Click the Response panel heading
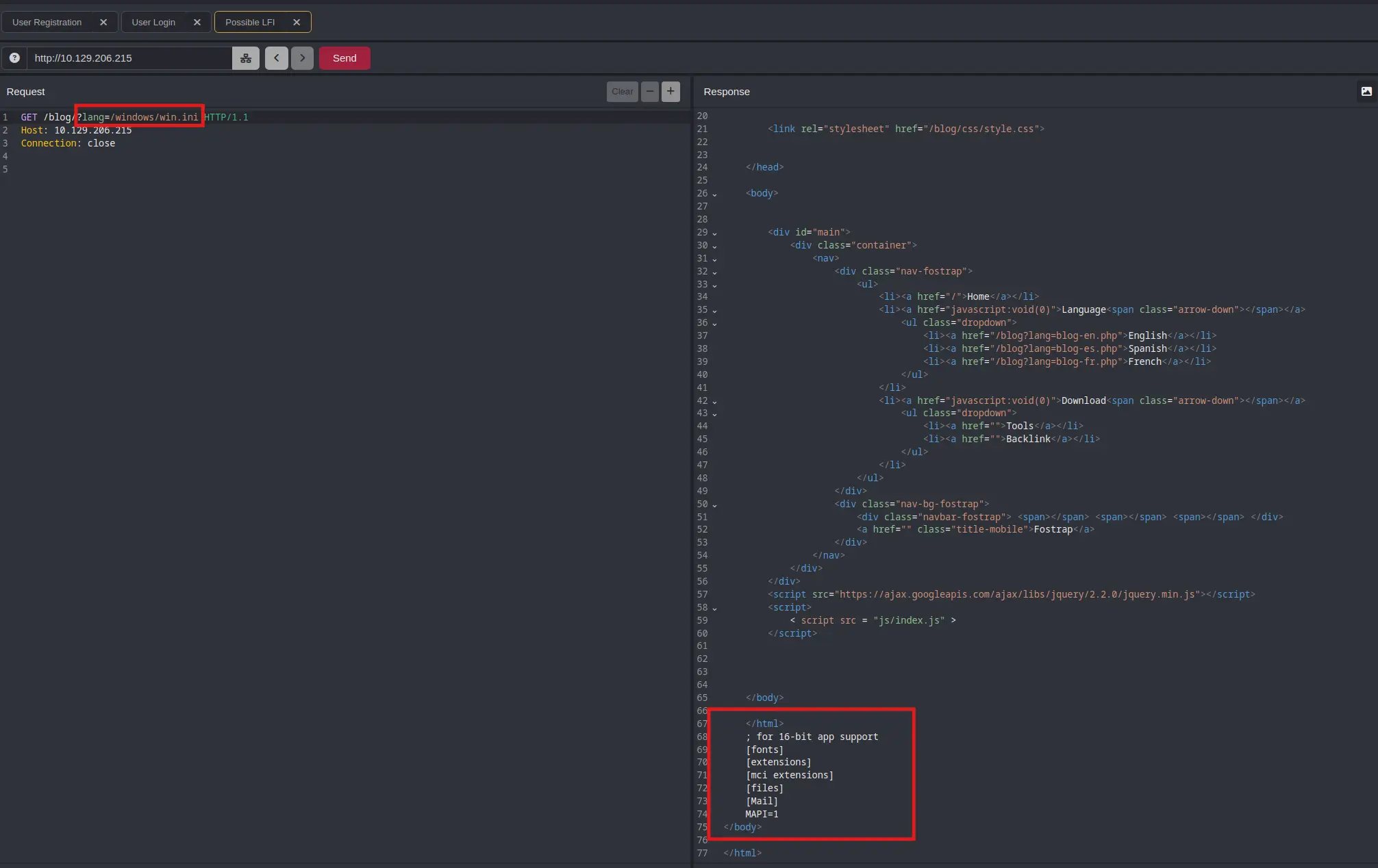Viewport: 1378px width, 868px height. click(727, 92)
